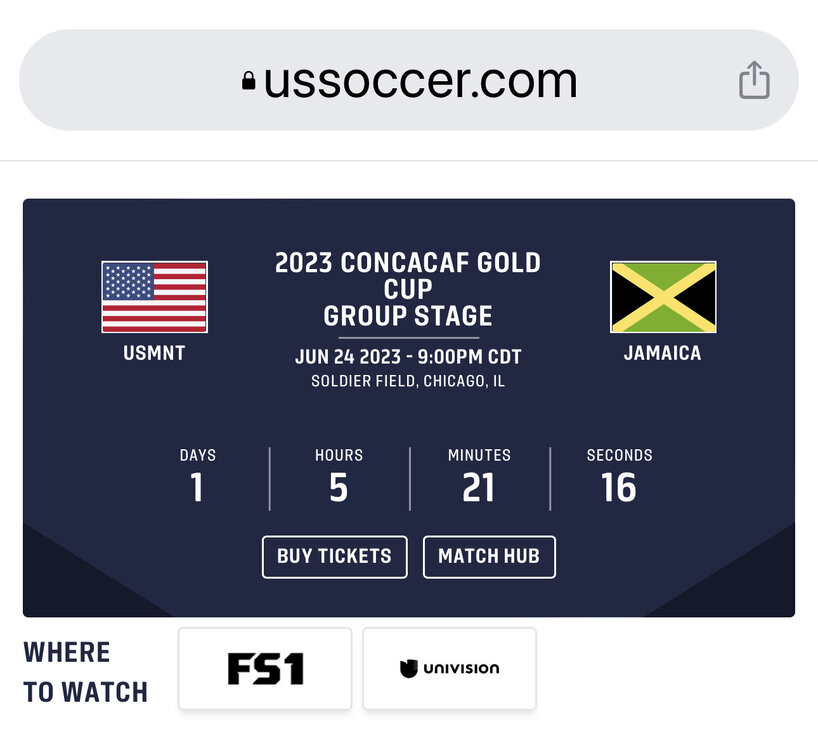Click the Days countdown value
The image size is (818, 750).
pos(197,488)
